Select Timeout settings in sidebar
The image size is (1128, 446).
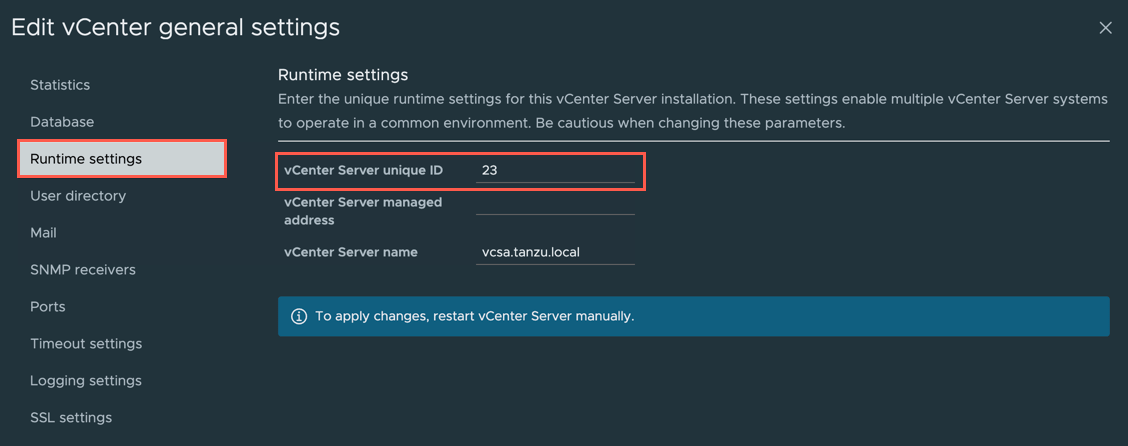(x=86, y=344)
